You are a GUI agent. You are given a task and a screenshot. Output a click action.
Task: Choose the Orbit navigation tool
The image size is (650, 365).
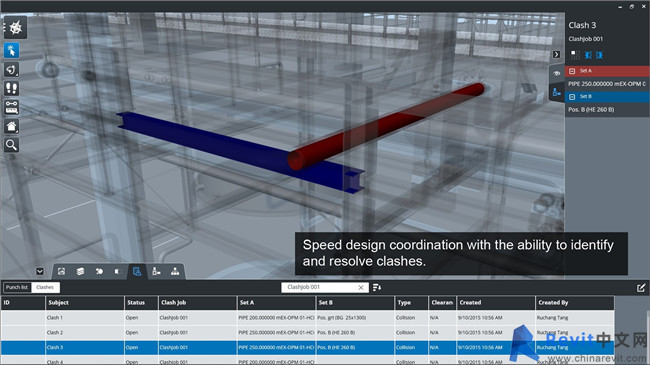click(x=12, y=70)
